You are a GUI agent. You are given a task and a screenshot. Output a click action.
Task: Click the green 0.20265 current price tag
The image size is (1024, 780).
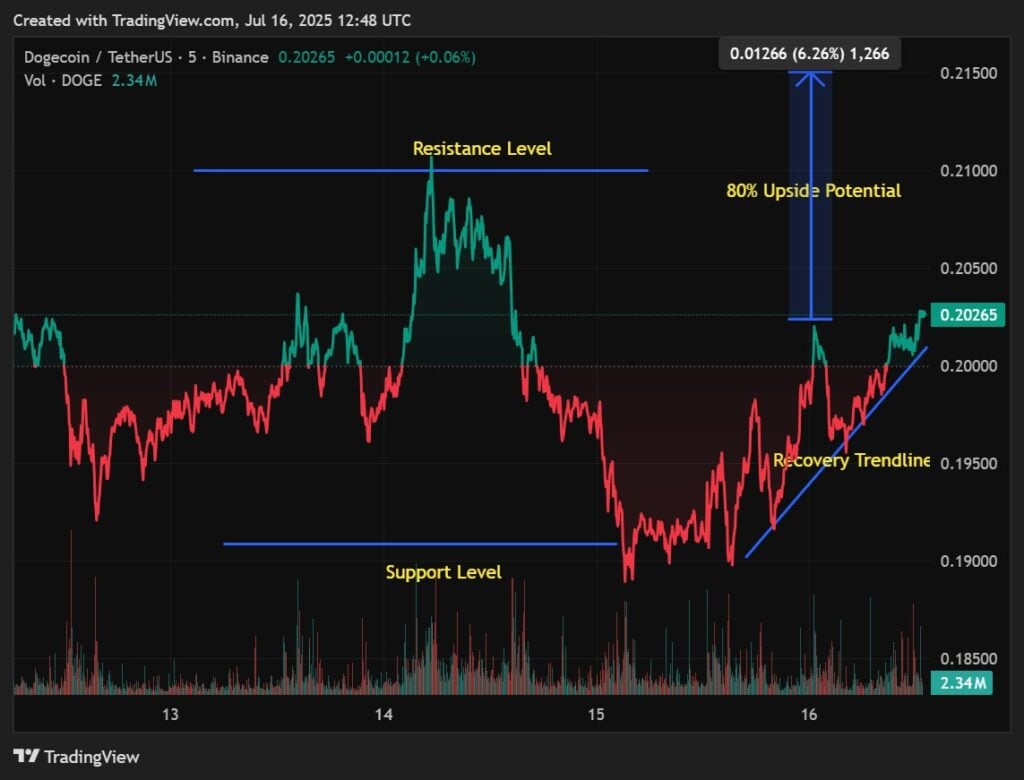click(968, 315)
